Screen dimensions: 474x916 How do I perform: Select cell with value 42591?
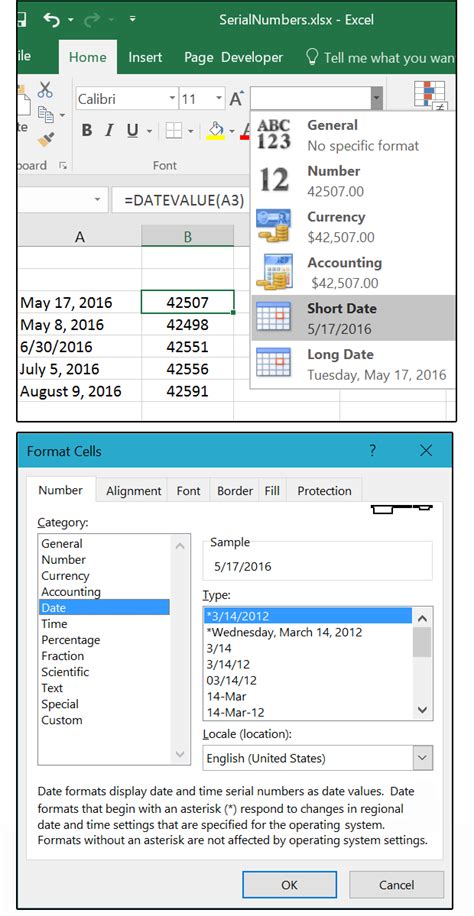[188, 391]
